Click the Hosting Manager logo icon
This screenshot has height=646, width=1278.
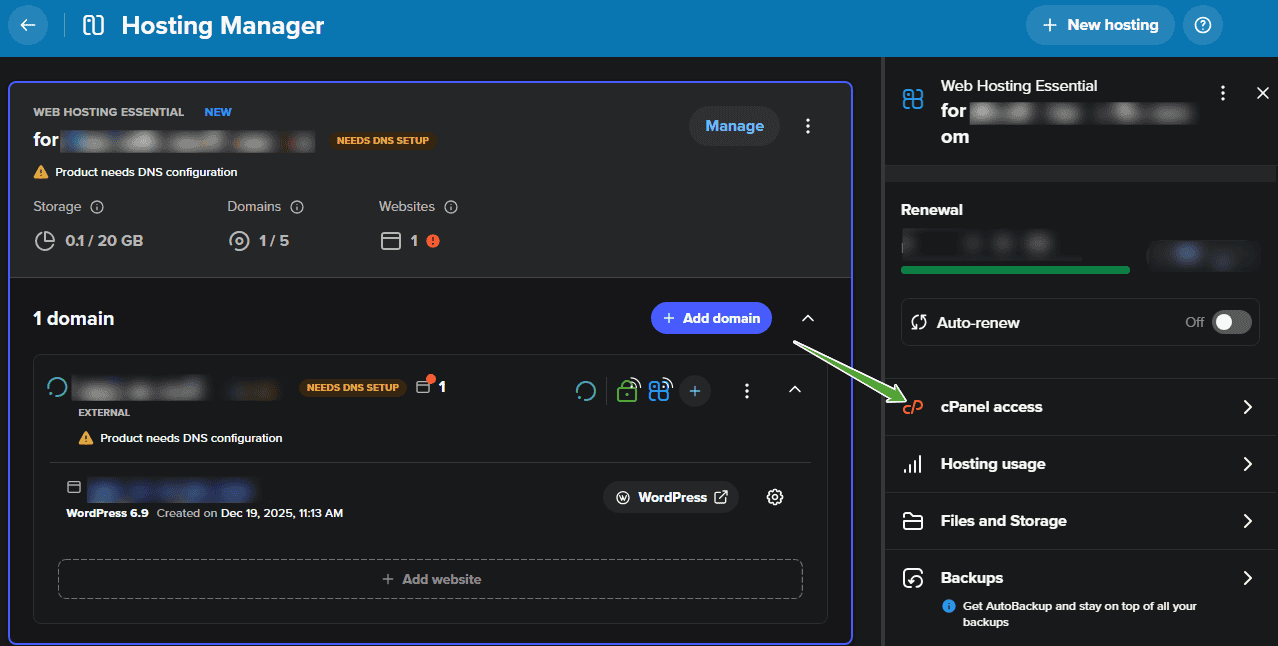pos(93,25)
